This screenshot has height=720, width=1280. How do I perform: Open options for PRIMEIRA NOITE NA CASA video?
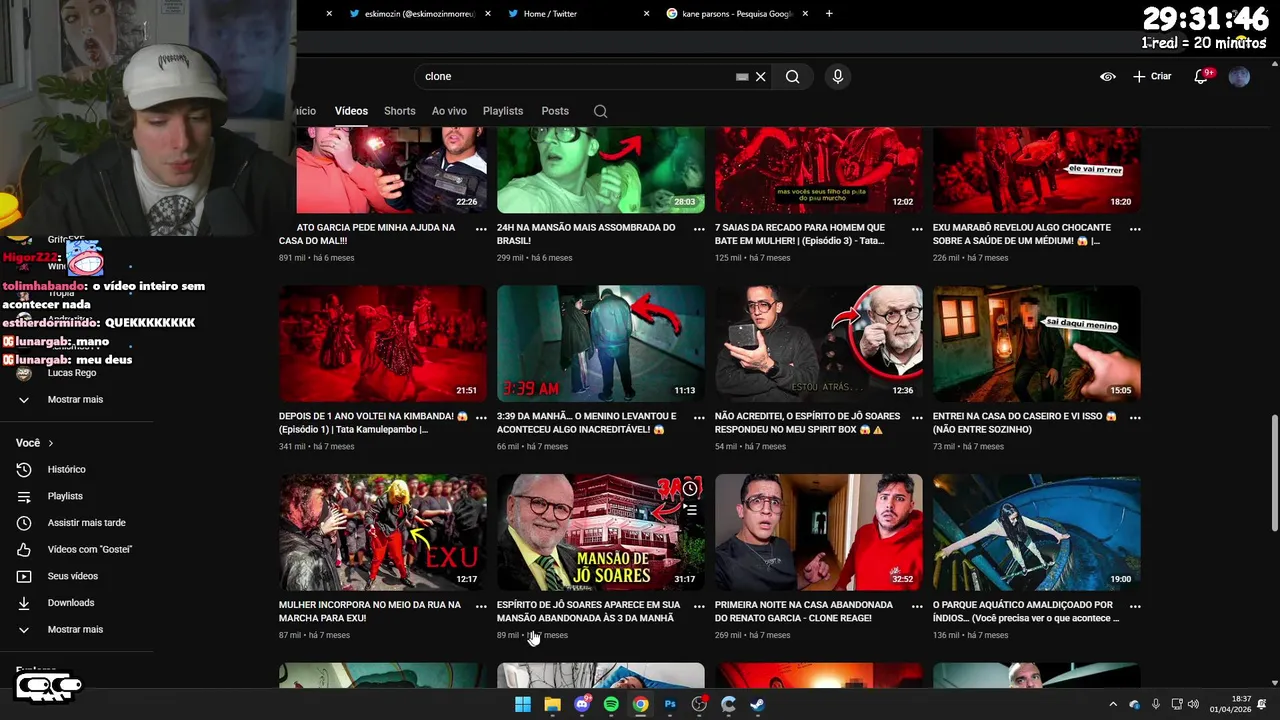pyautogui.click(x=917, y=606)
